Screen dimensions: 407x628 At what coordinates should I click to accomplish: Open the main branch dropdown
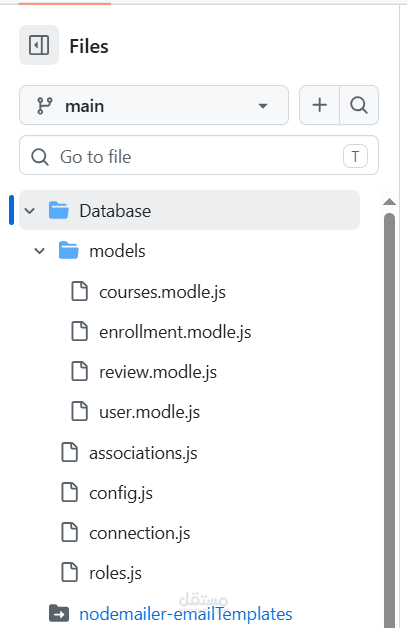pos(154,105)
